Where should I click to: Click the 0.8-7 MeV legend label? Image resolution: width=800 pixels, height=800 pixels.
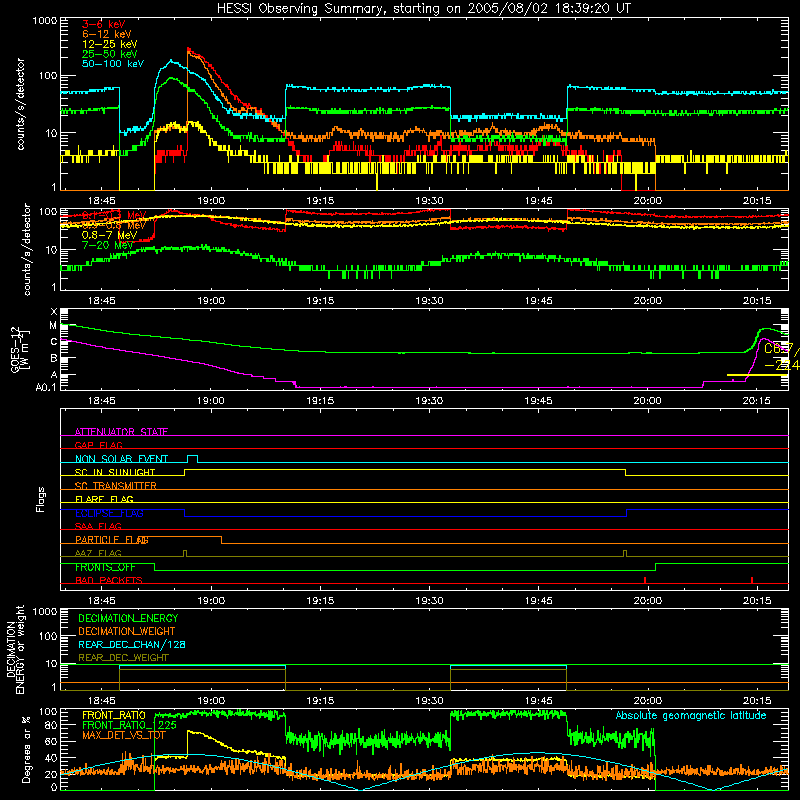click(109, 235)
